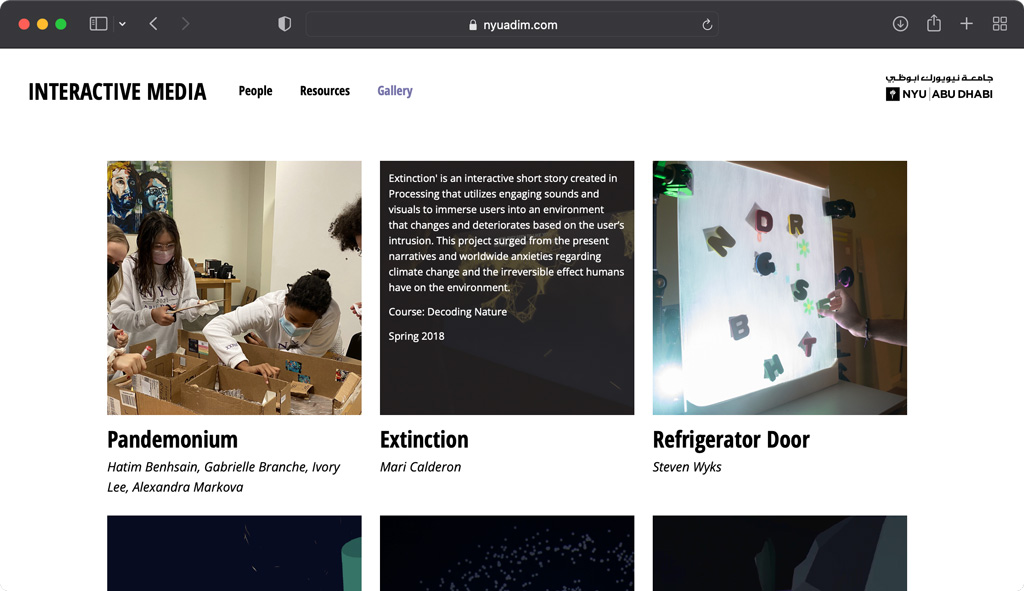Reload the nyuadim.com page

707,23
